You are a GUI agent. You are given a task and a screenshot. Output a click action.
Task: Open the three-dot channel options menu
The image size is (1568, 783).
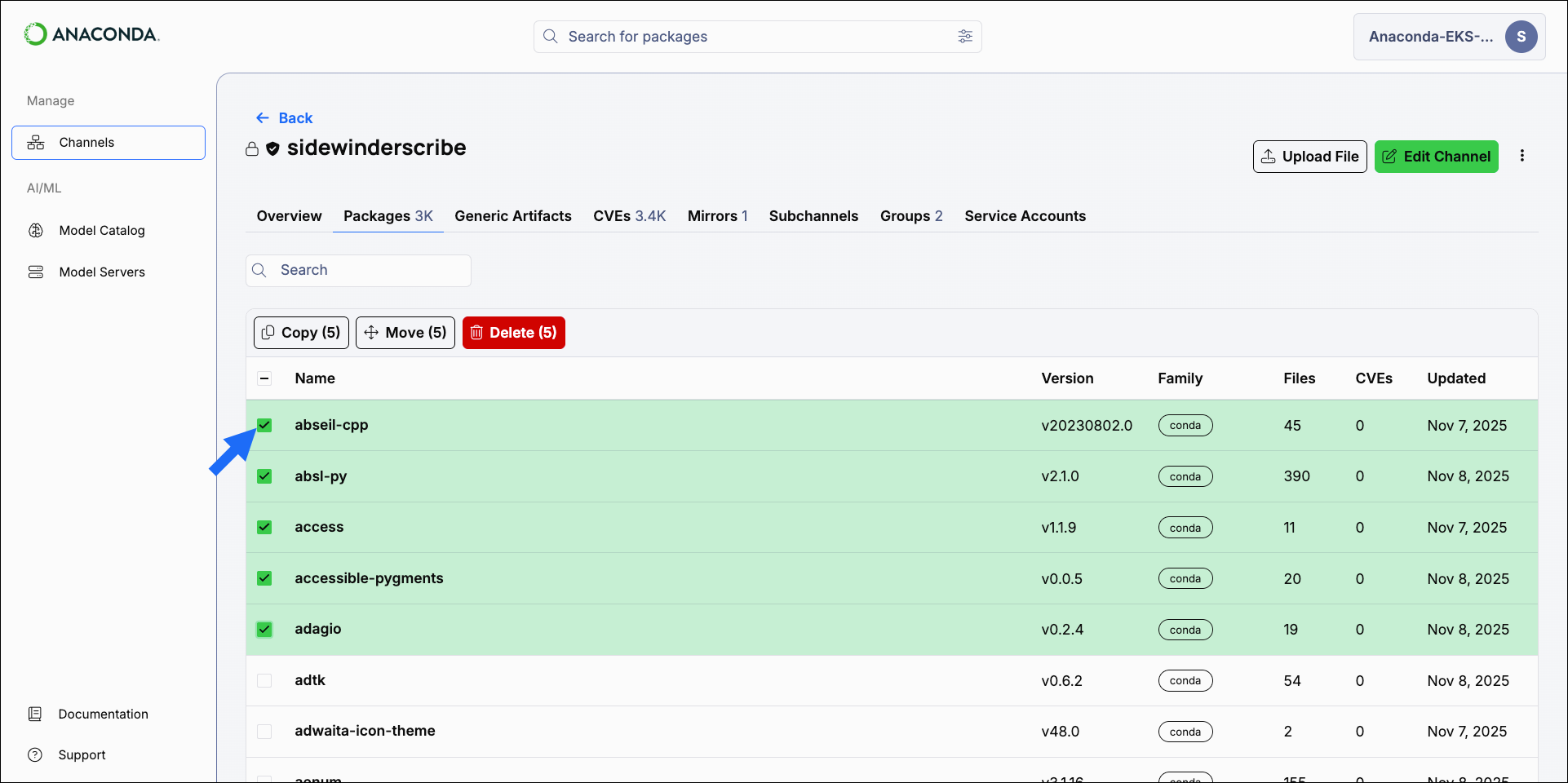(1522, 156)
